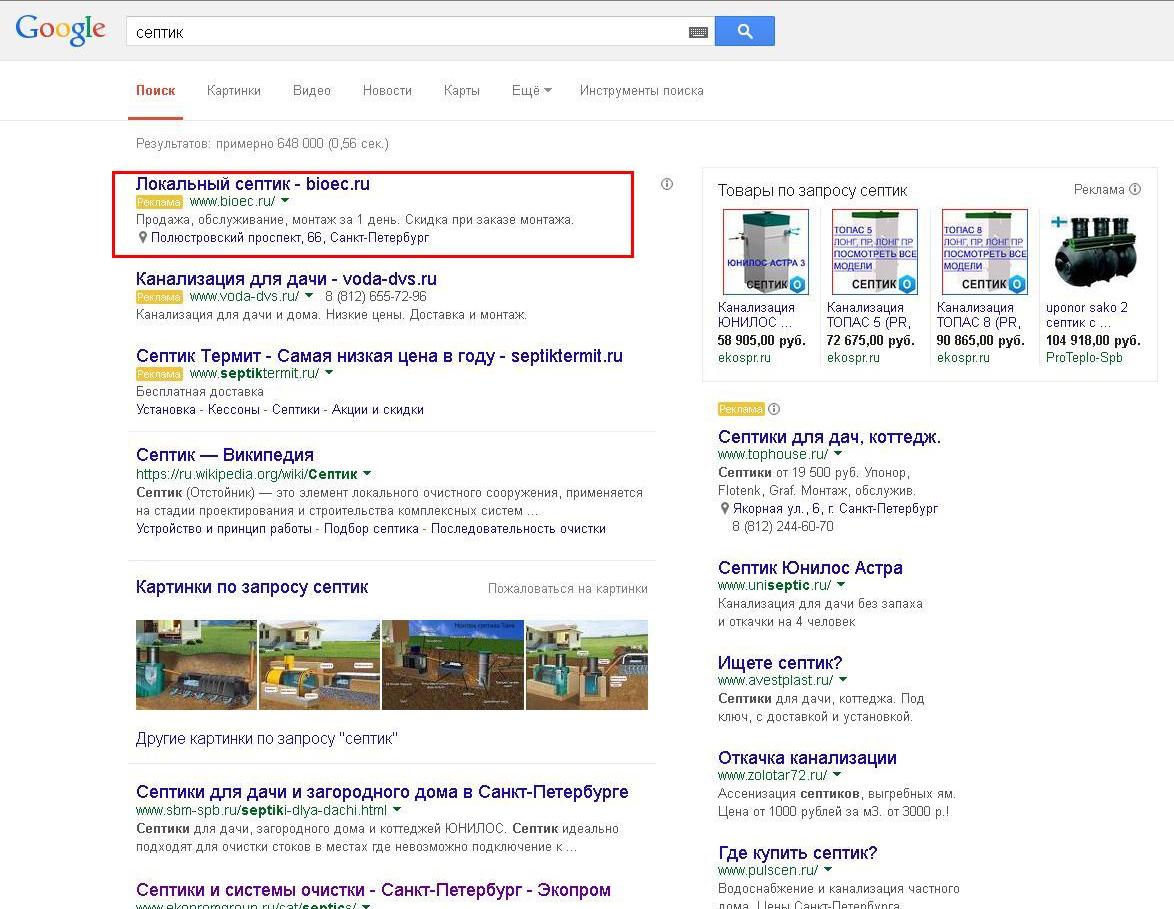Click the map pin for Полюстровский проспект address
The width and height of the screenshot is (1174, 909).
coord(142,237)
